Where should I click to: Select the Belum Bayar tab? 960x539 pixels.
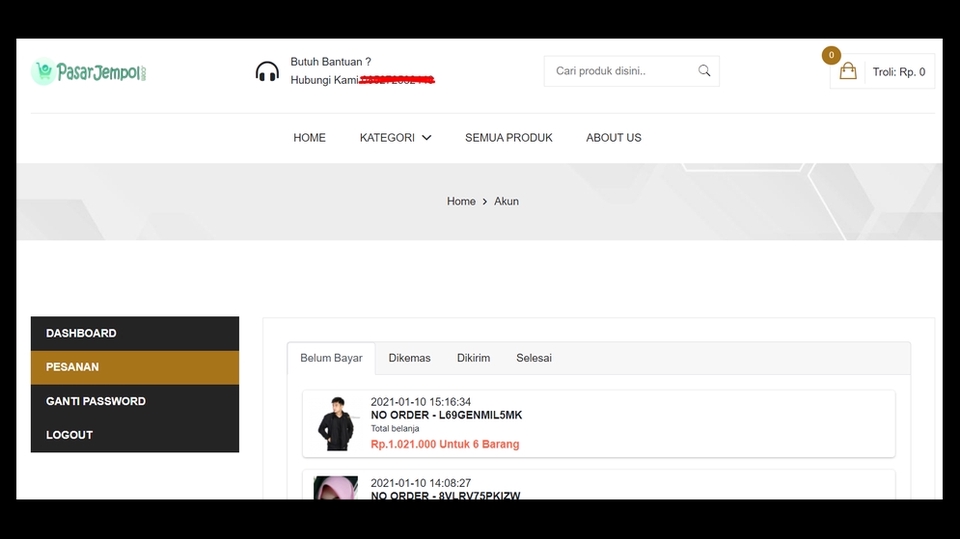[x=331, y=358]
